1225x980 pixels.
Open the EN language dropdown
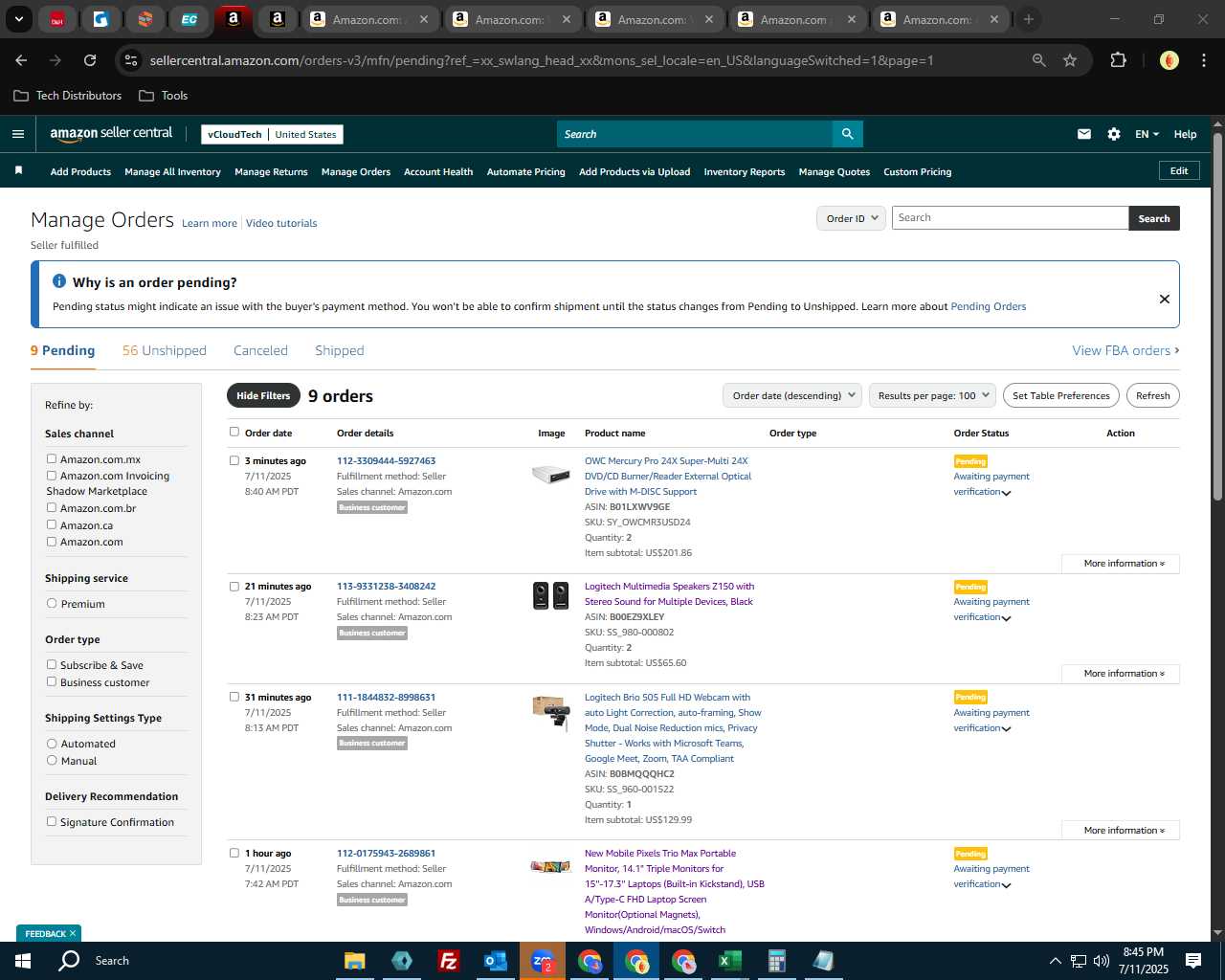coord(1147,134)
